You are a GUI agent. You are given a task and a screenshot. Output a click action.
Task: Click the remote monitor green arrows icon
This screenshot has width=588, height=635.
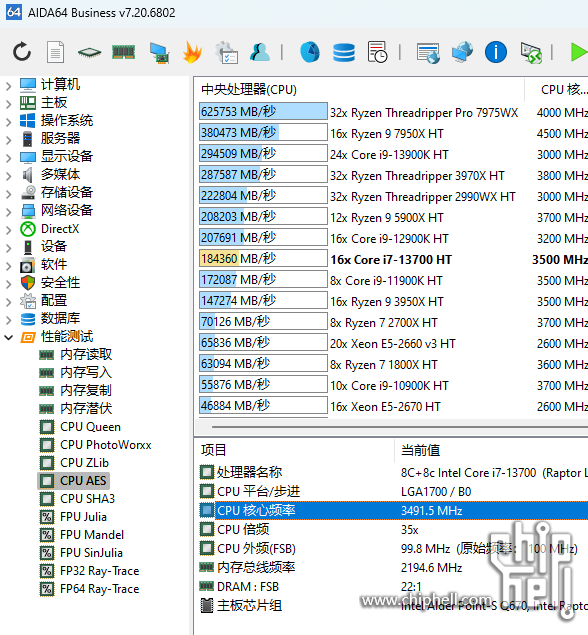coord(531,53)
